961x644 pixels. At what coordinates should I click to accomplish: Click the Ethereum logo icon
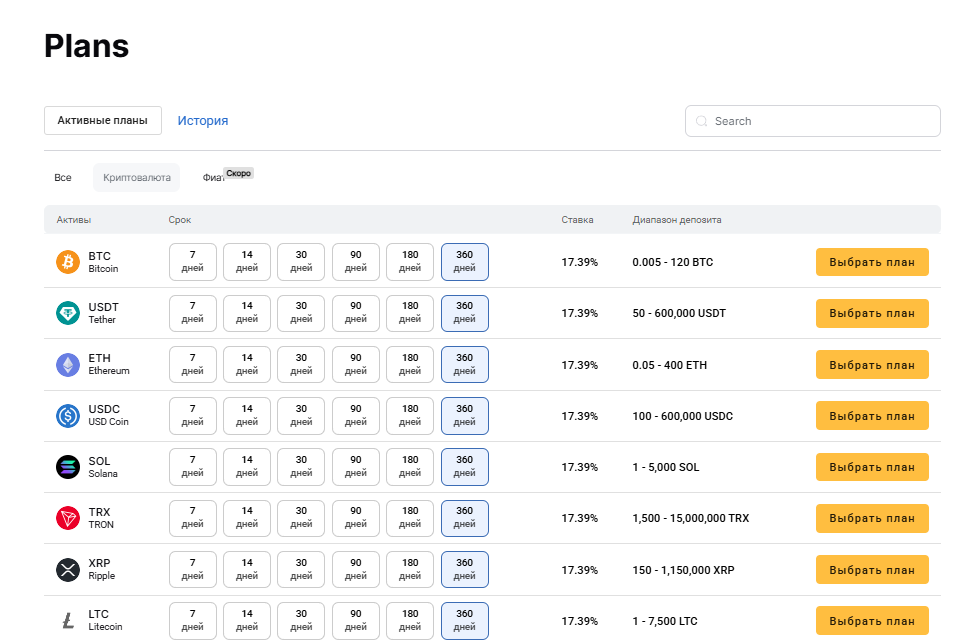pos(68,364)
